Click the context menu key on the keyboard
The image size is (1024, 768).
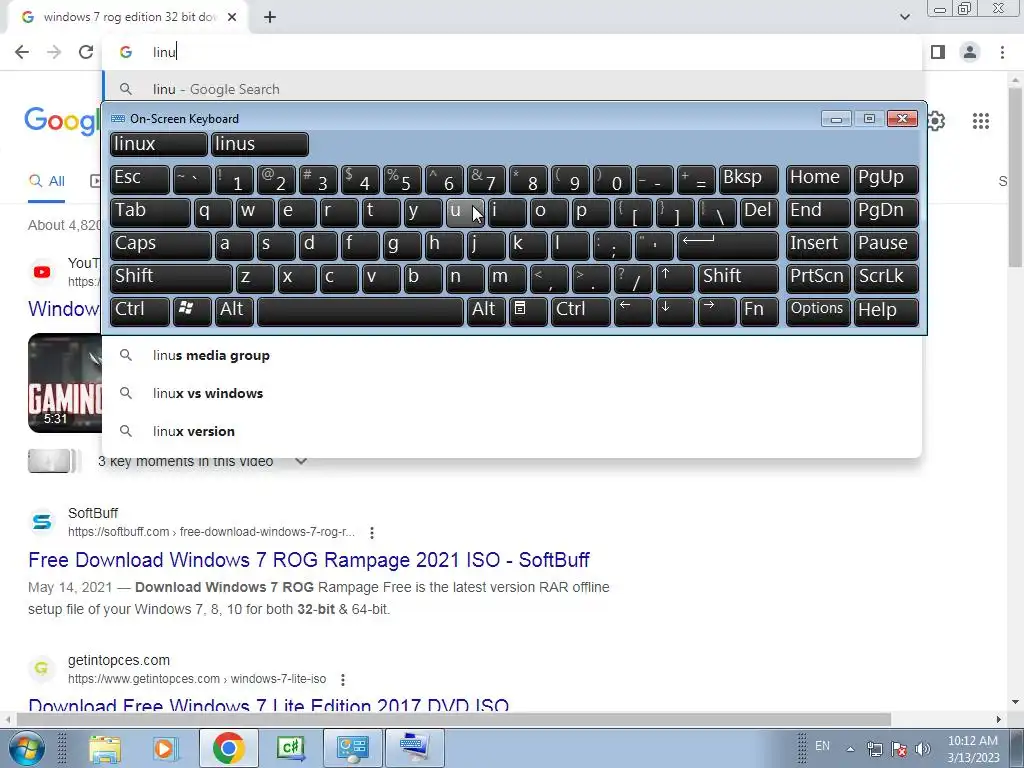coord(528,312)
